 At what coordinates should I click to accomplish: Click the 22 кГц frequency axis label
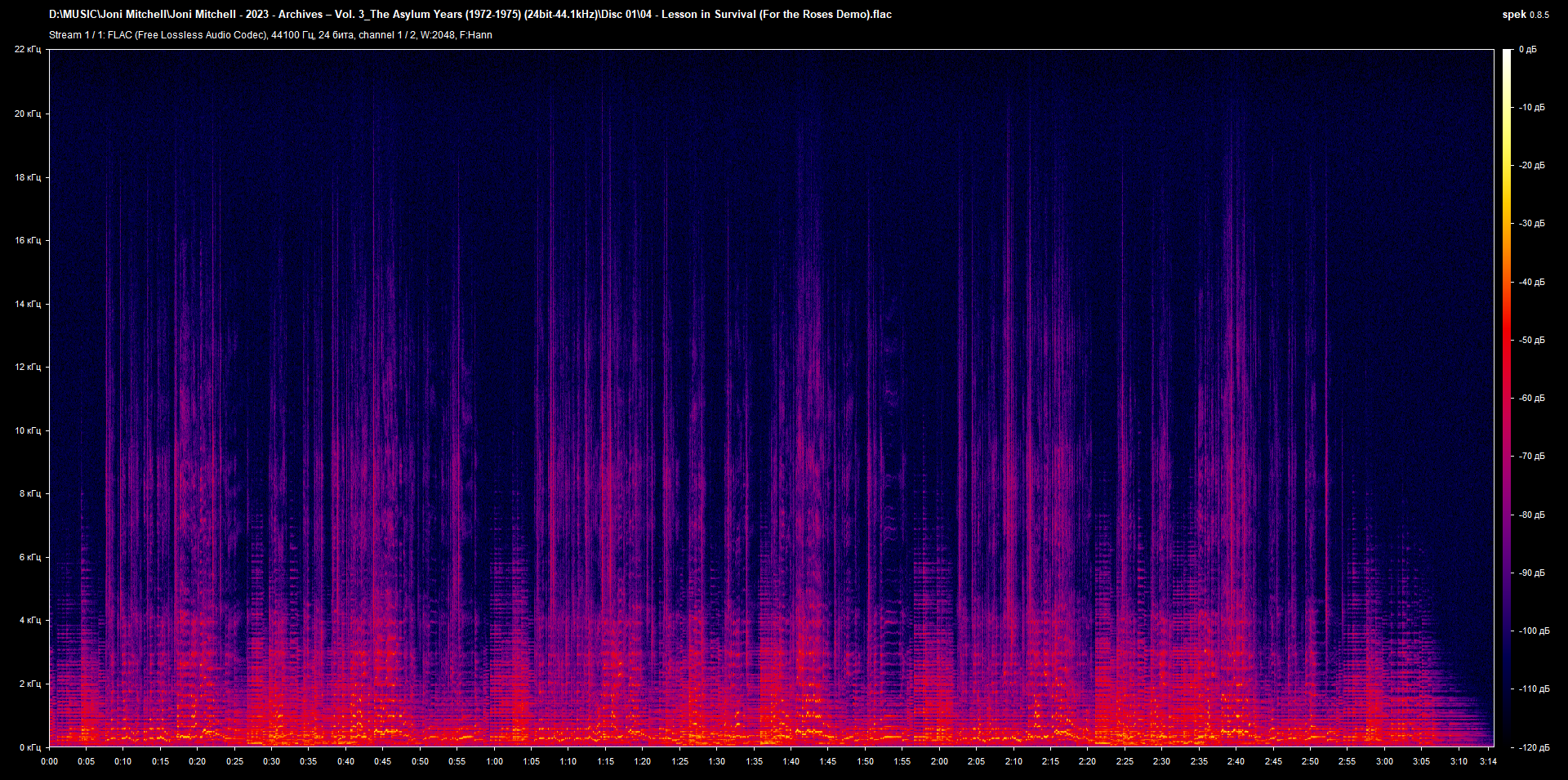tap(29, 49)
